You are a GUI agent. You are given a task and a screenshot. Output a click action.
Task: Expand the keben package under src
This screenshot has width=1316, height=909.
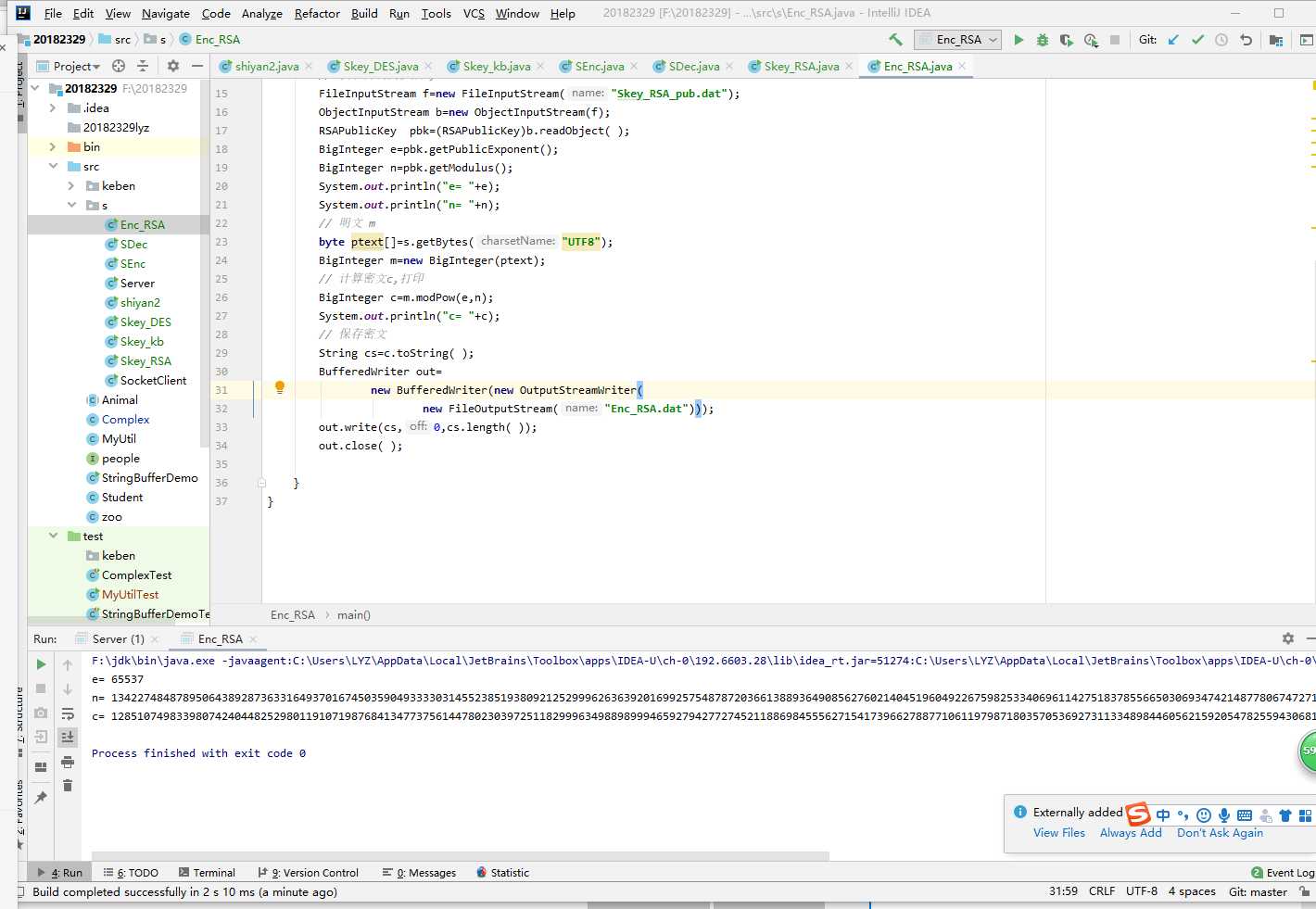tap(71, 185)
